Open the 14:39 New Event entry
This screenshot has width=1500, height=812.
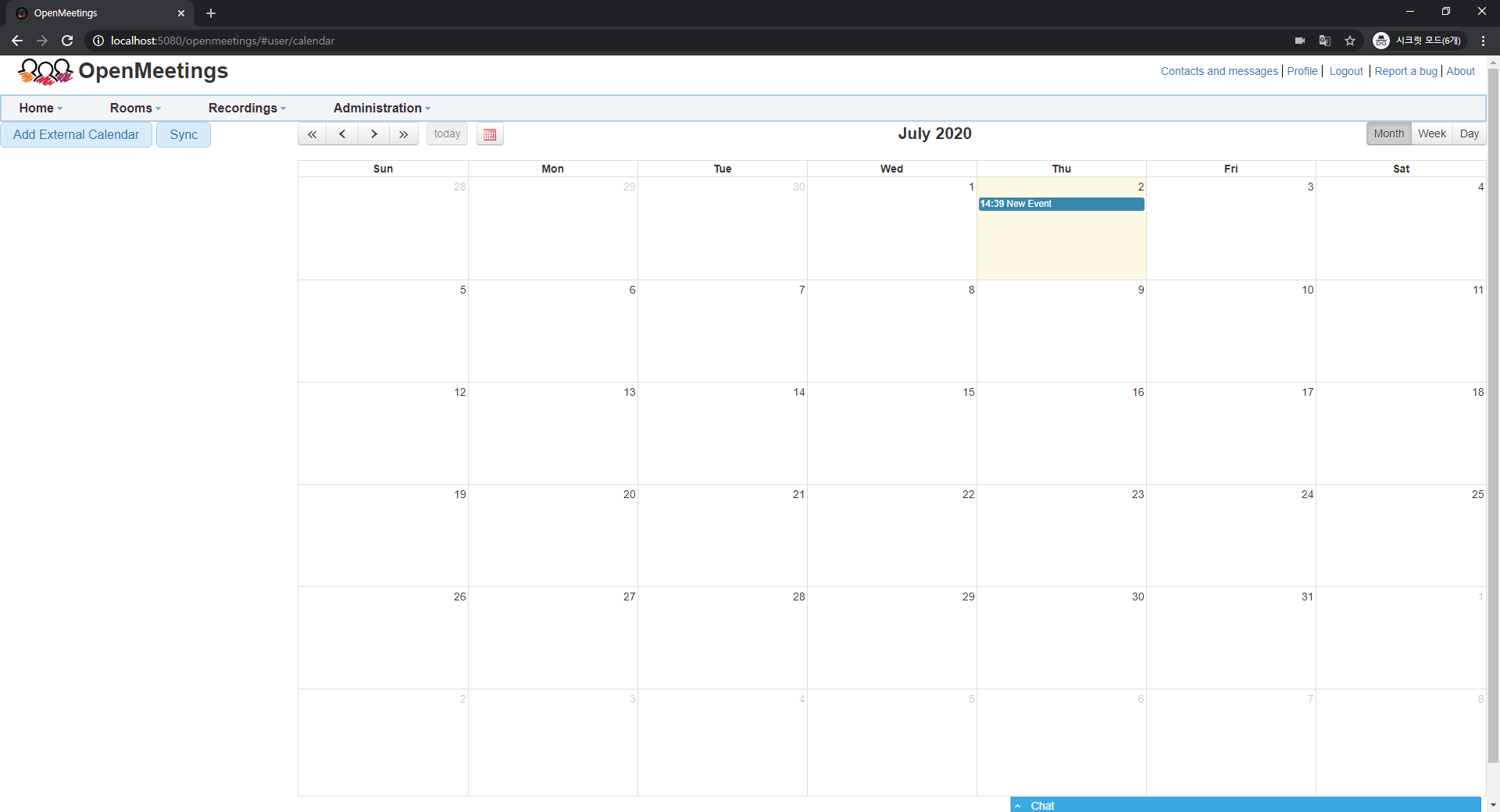pyautogui.click(x=1061, y=204)
